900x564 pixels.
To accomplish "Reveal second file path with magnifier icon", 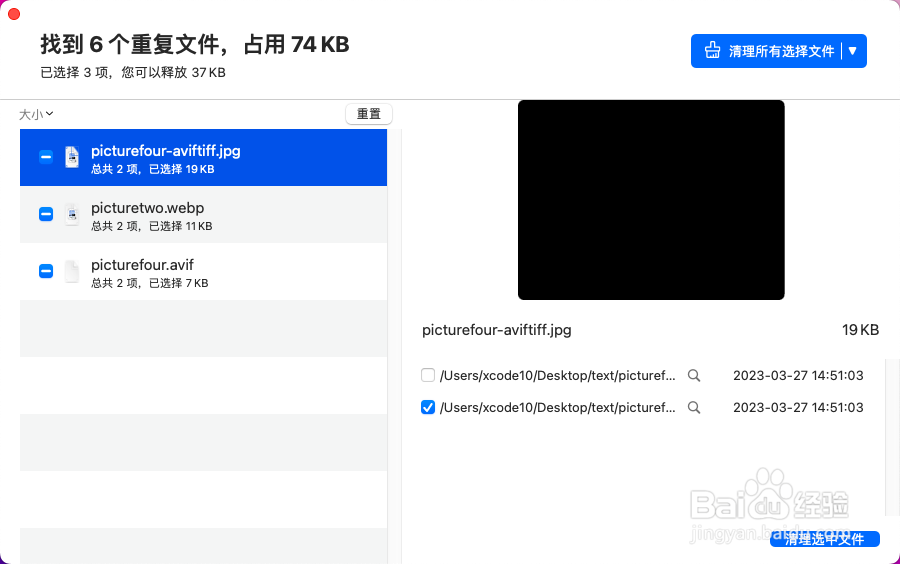I will click(x=694, y=407).
